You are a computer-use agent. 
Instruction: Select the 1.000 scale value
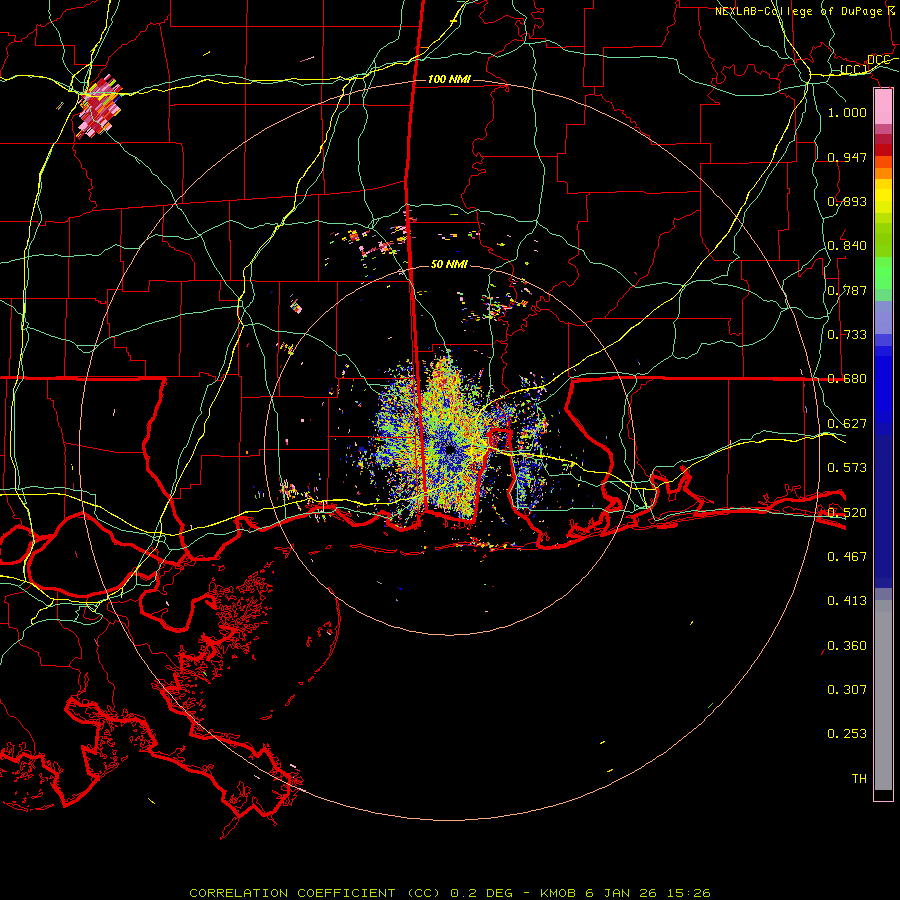click(x=847, y=112)
